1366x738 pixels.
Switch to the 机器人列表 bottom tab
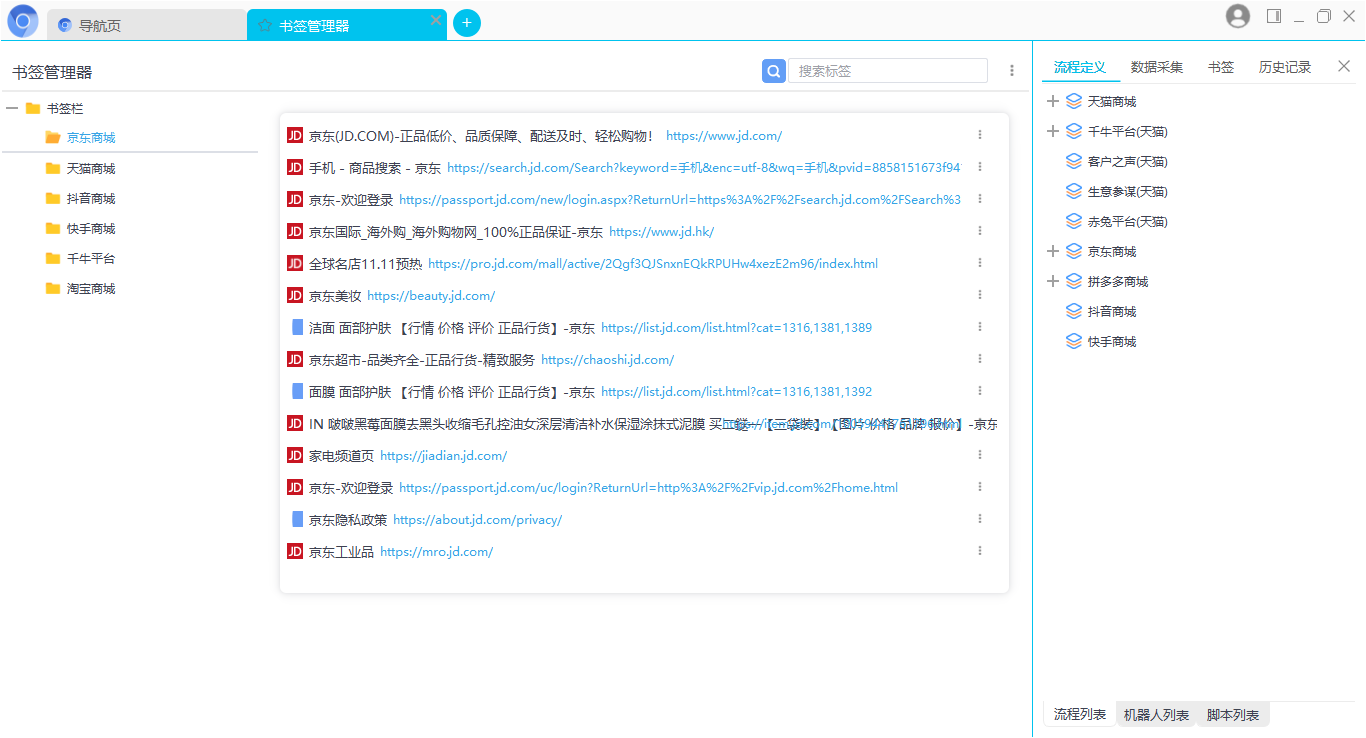(1156, 715)
